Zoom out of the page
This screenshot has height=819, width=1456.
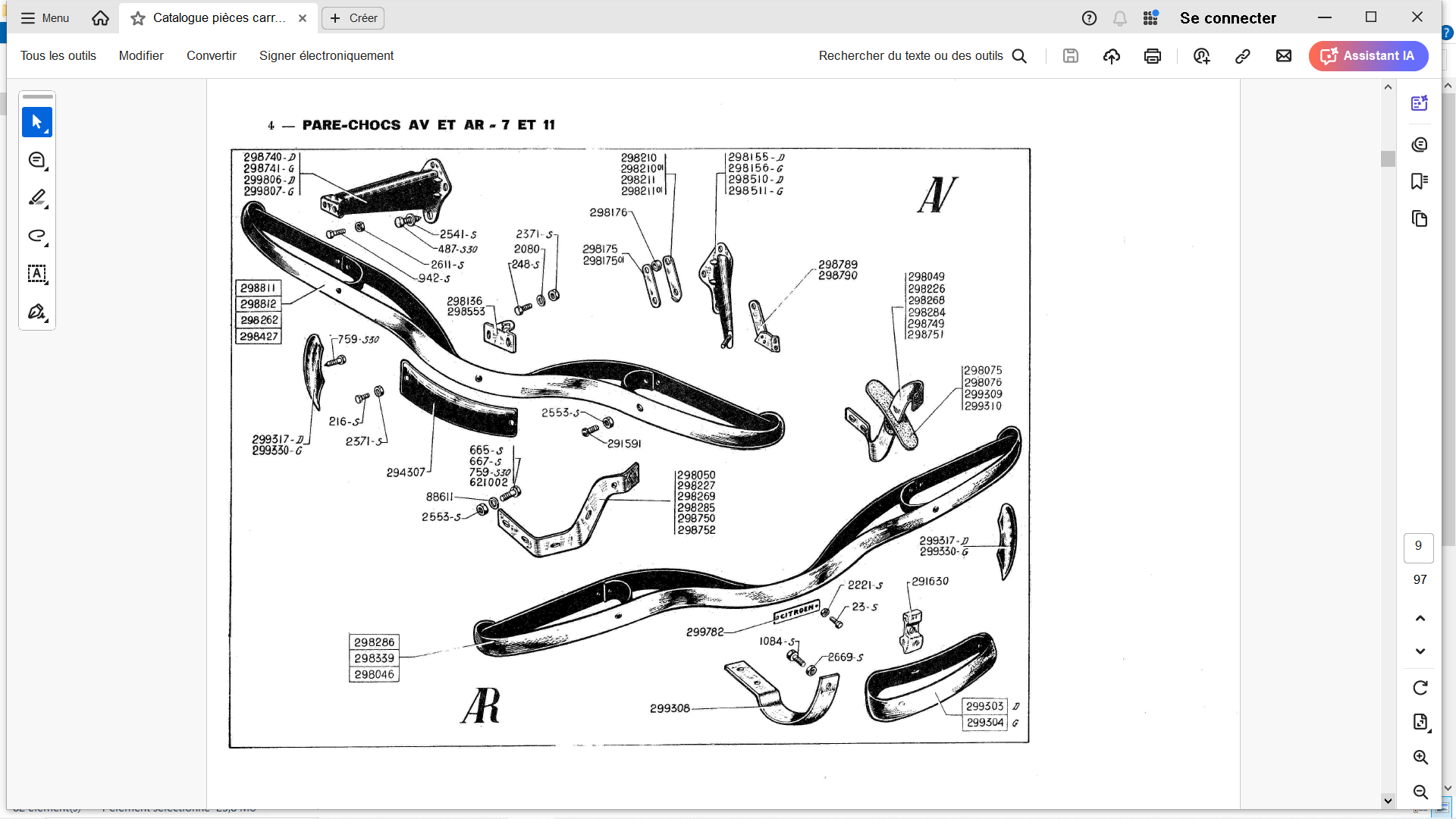click(1420, 792)
